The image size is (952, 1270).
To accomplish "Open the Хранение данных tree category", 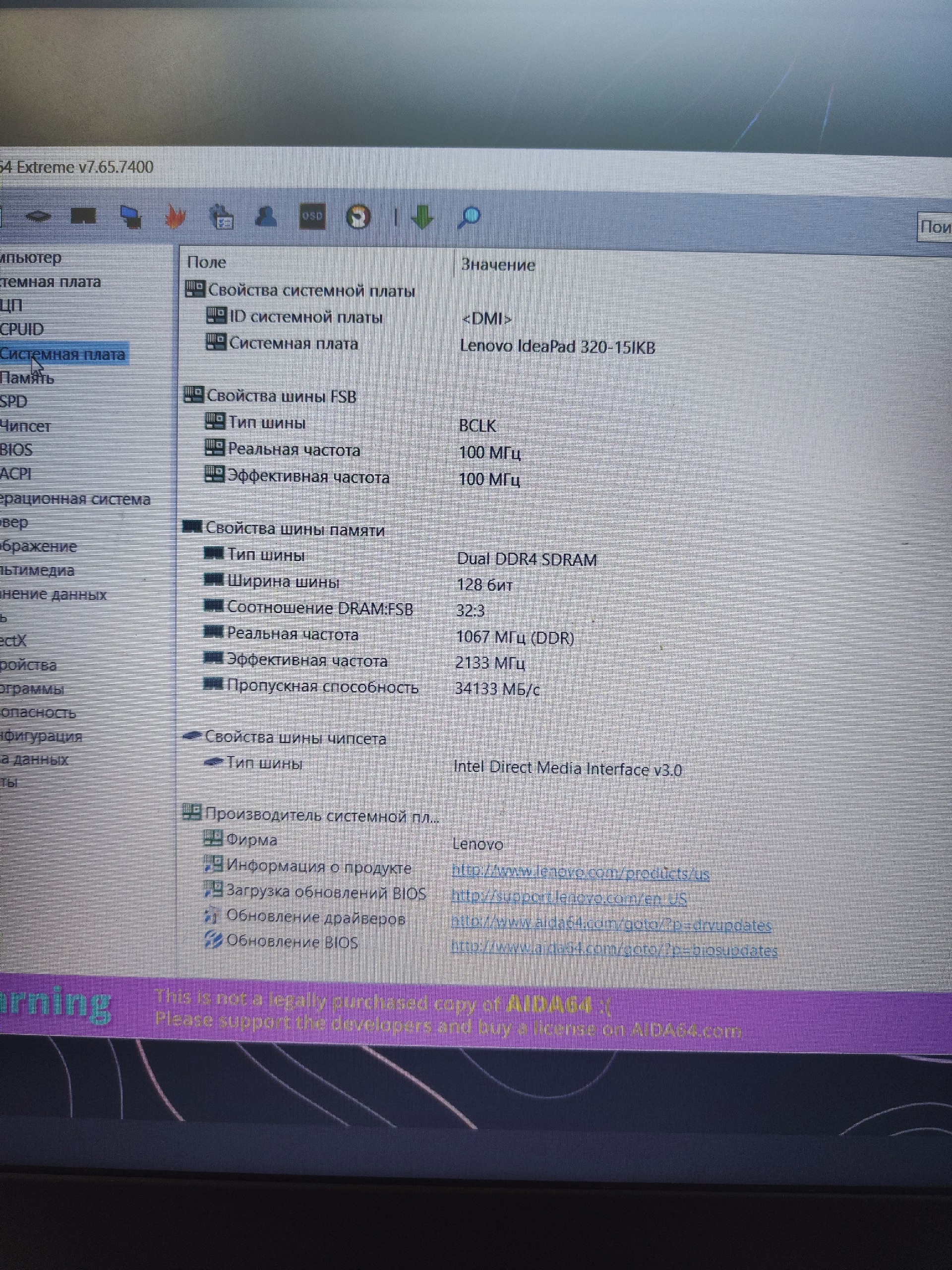I will coord(54,594).
